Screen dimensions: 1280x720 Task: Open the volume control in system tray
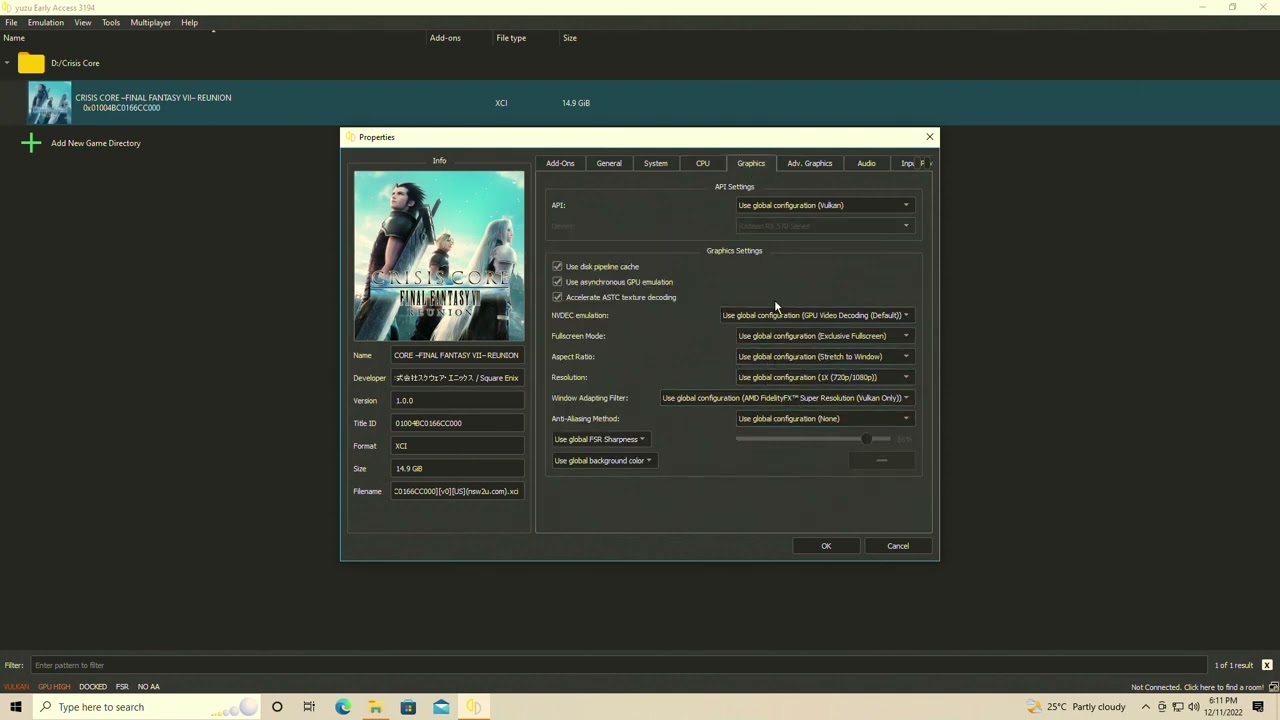coord(1194,707)
